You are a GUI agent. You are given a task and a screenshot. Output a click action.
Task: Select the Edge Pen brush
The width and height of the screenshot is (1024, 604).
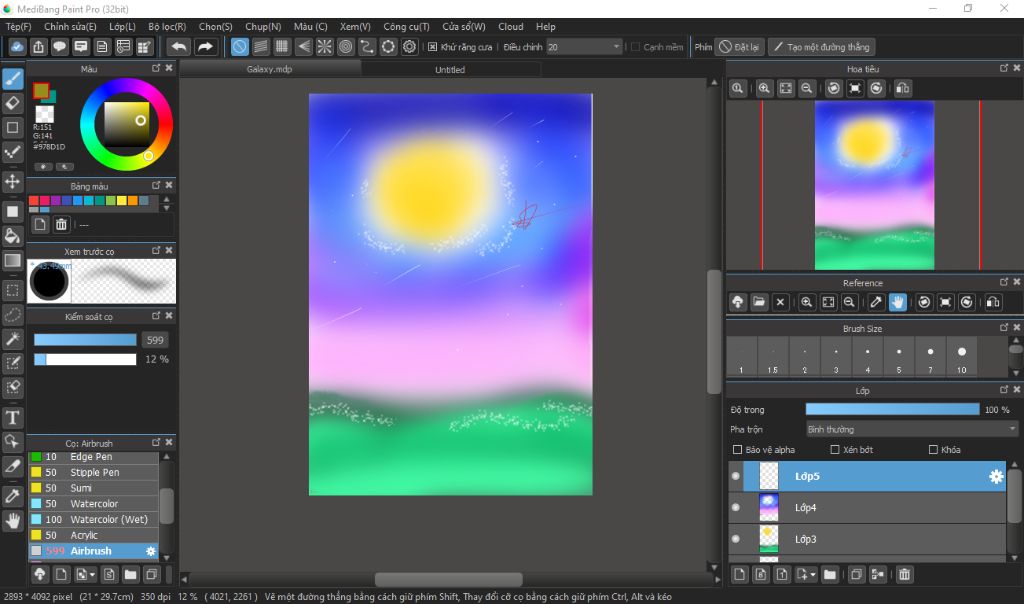93,457
